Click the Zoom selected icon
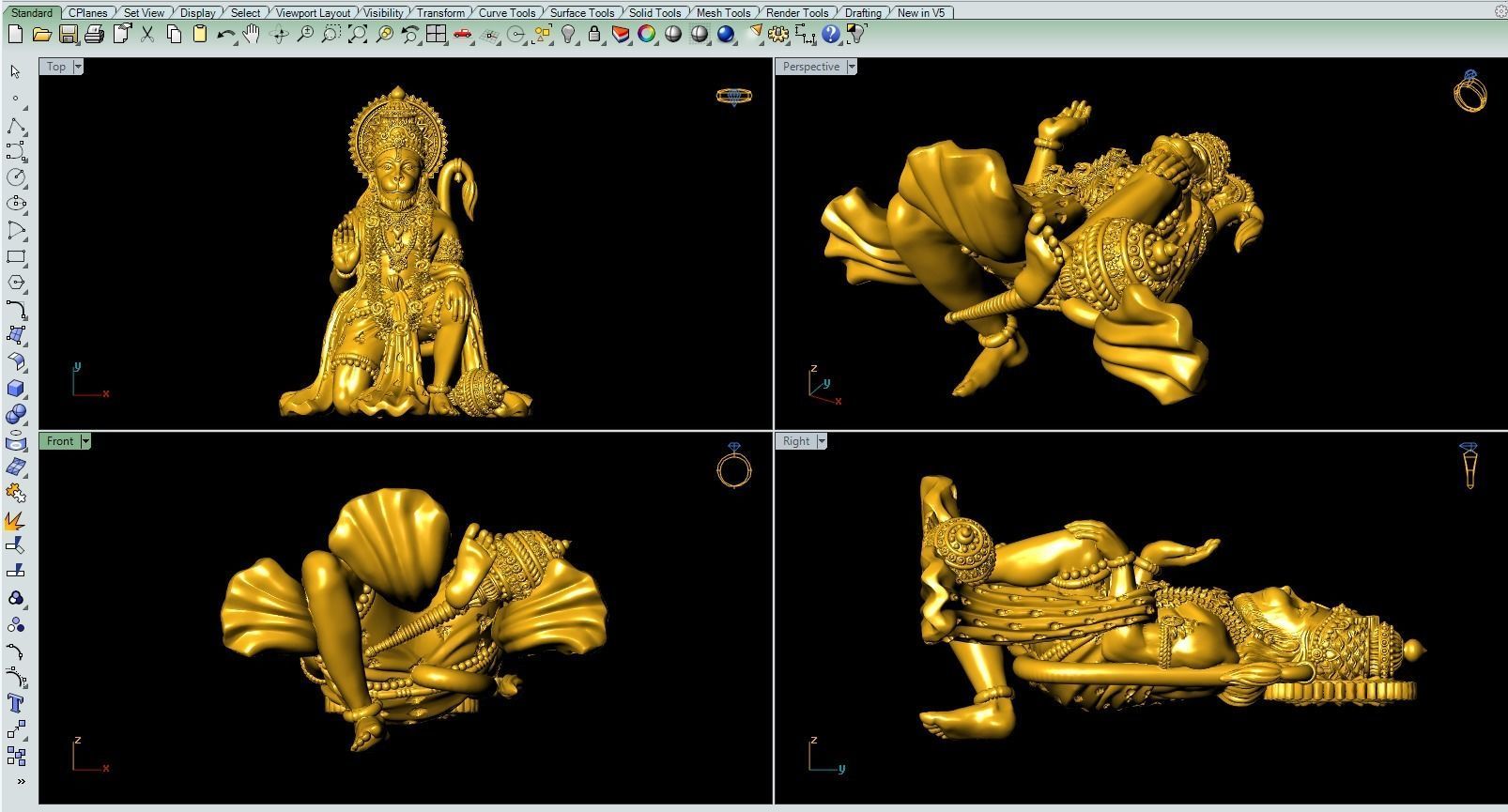This screenshot has height=812, width=1508. [383, 34]
